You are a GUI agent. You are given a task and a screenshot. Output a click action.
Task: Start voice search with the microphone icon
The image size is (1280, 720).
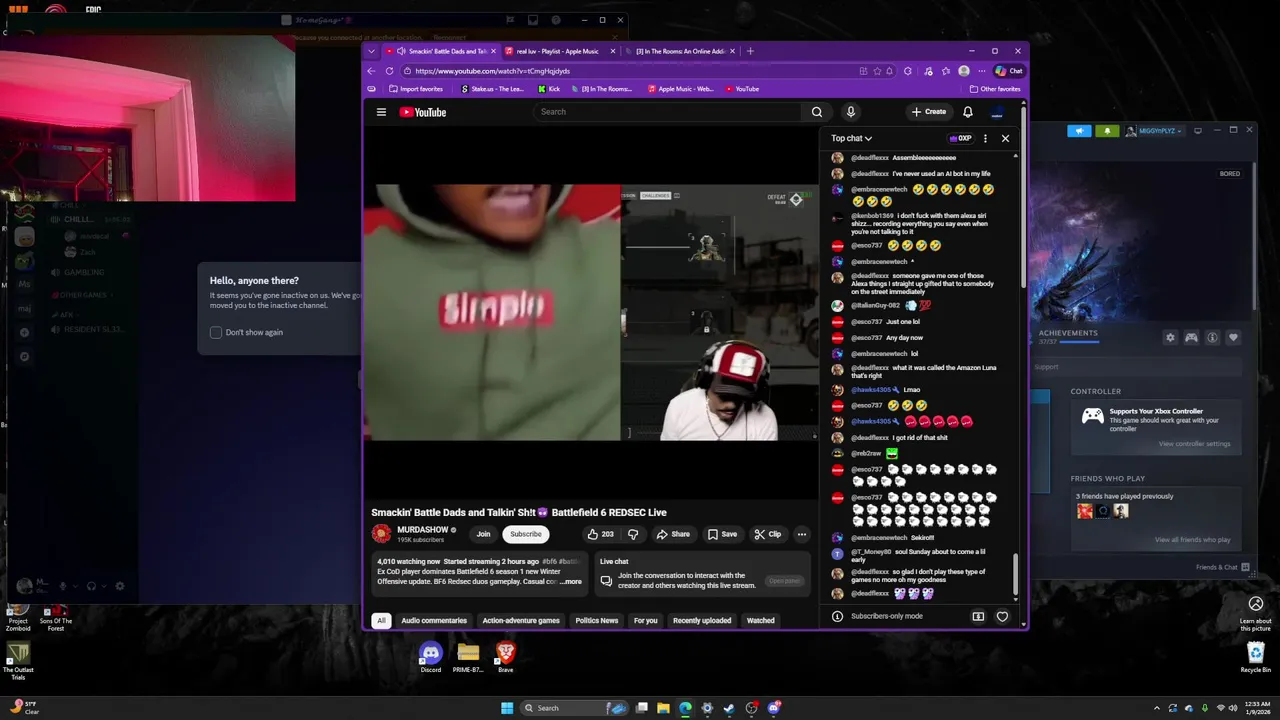pos(850,112)
